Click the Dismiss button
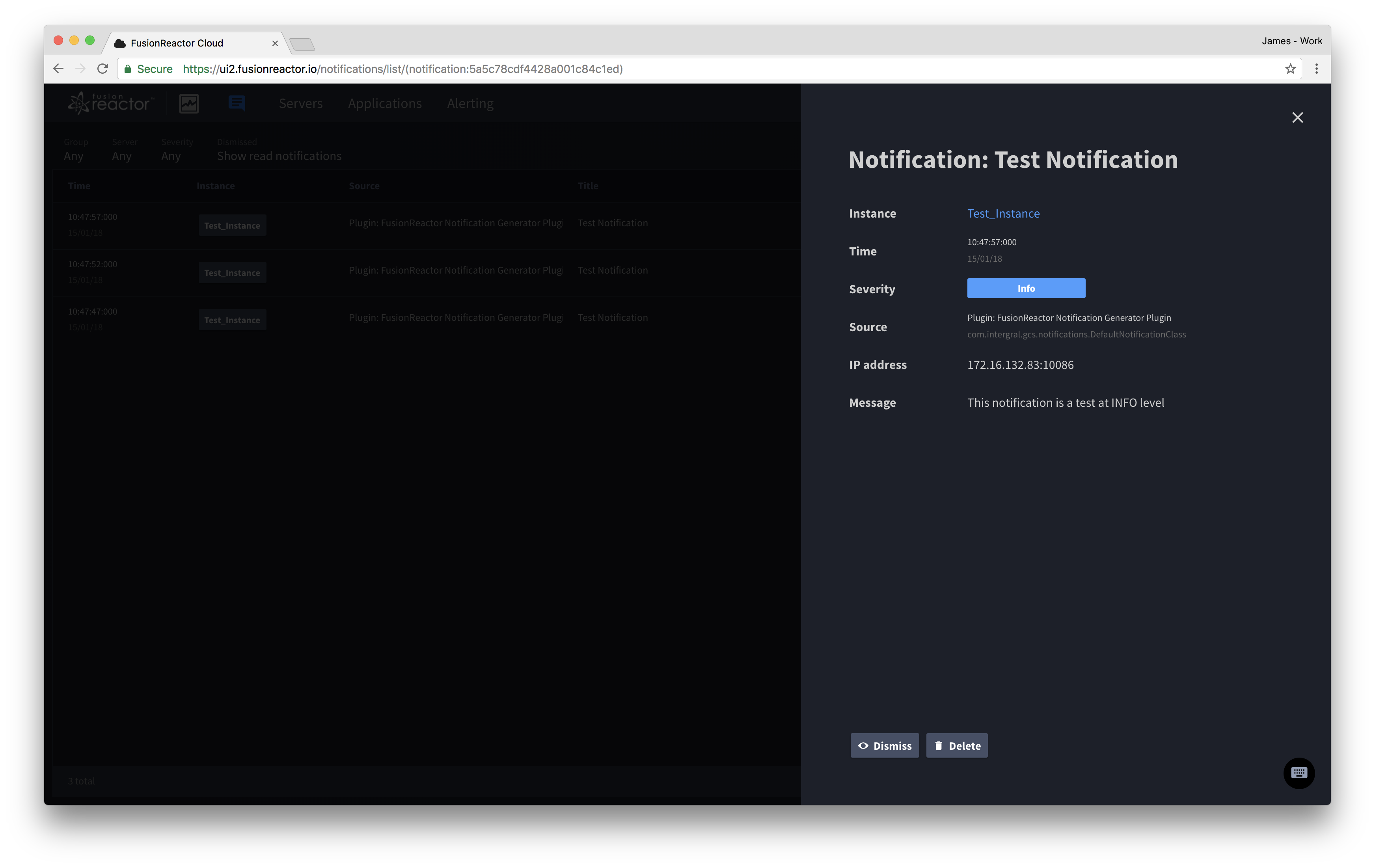 point(885,745)
